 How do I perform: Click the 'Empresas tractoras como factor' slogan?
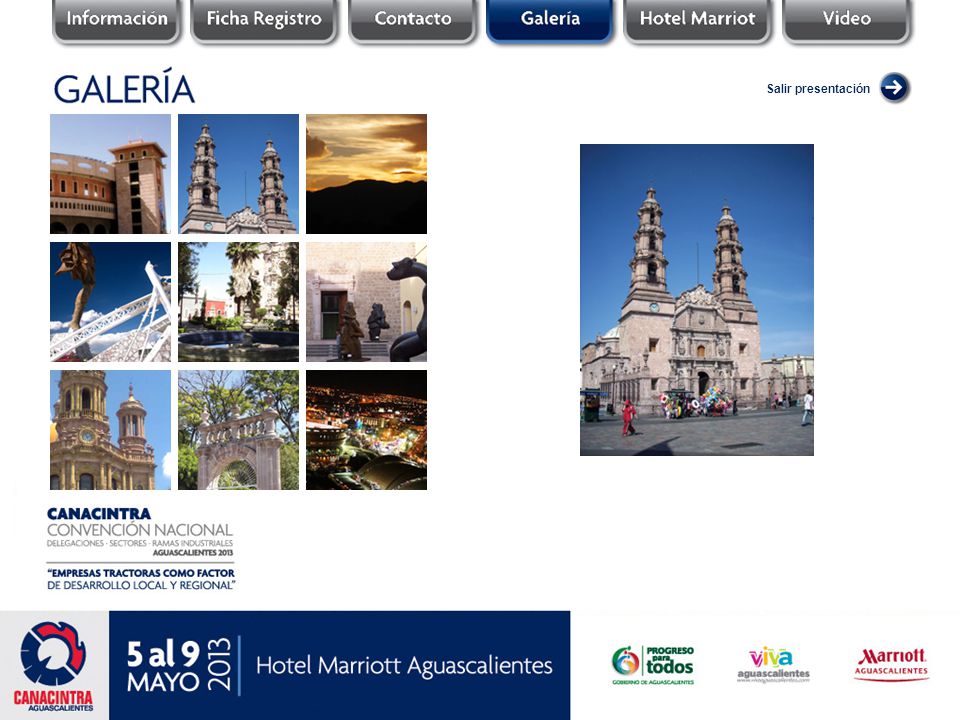[x=141, y=579]
